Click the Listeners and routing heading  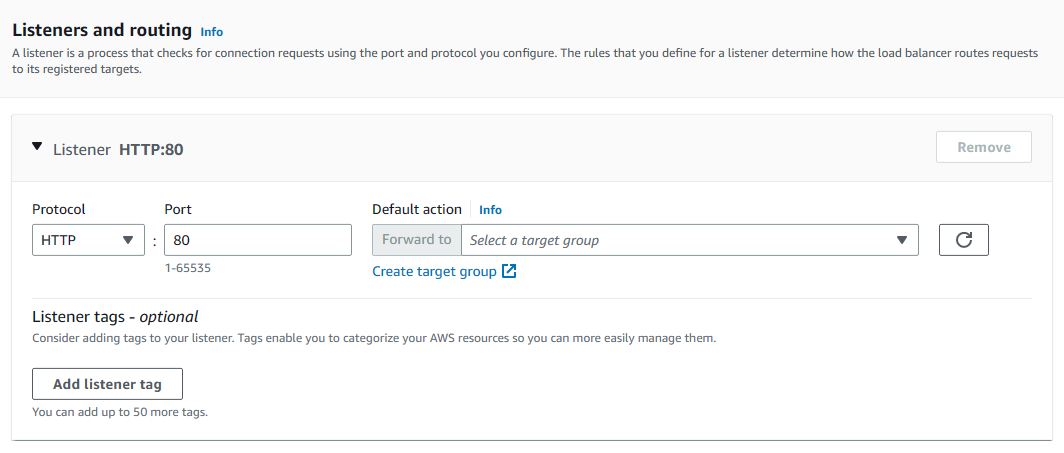point(102,31)
